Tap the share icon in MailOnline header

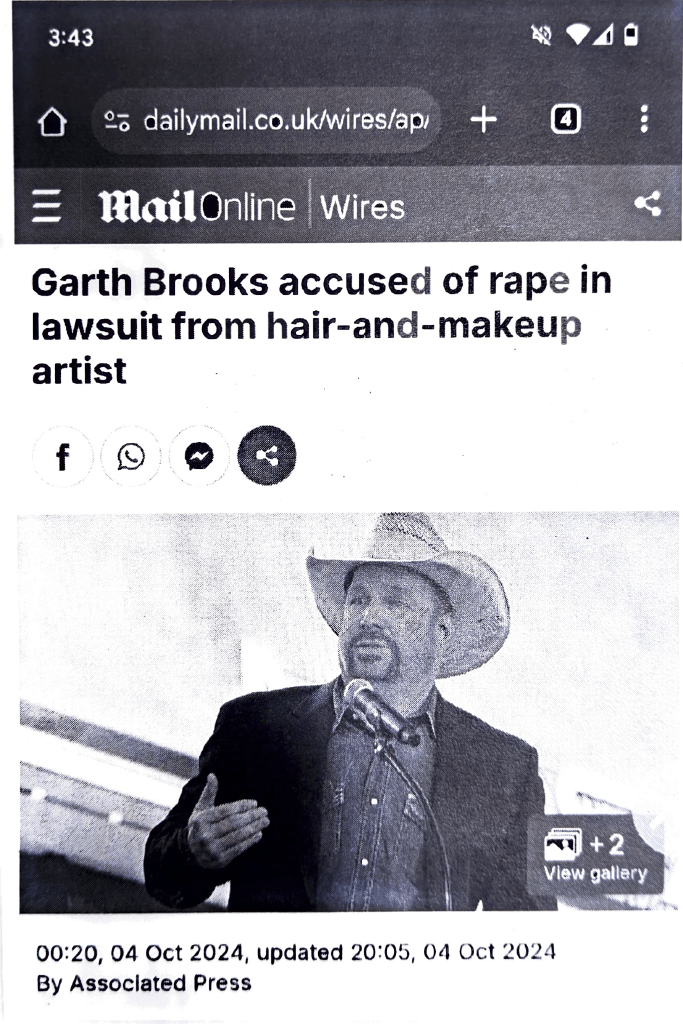tap(648, 204)
